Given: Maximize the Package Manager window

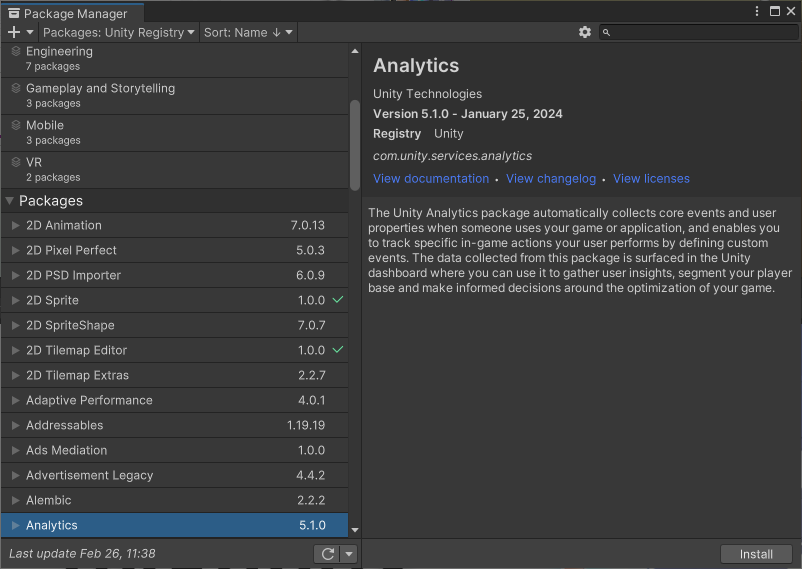Looking at the screenshot, I should coord(775,11).
